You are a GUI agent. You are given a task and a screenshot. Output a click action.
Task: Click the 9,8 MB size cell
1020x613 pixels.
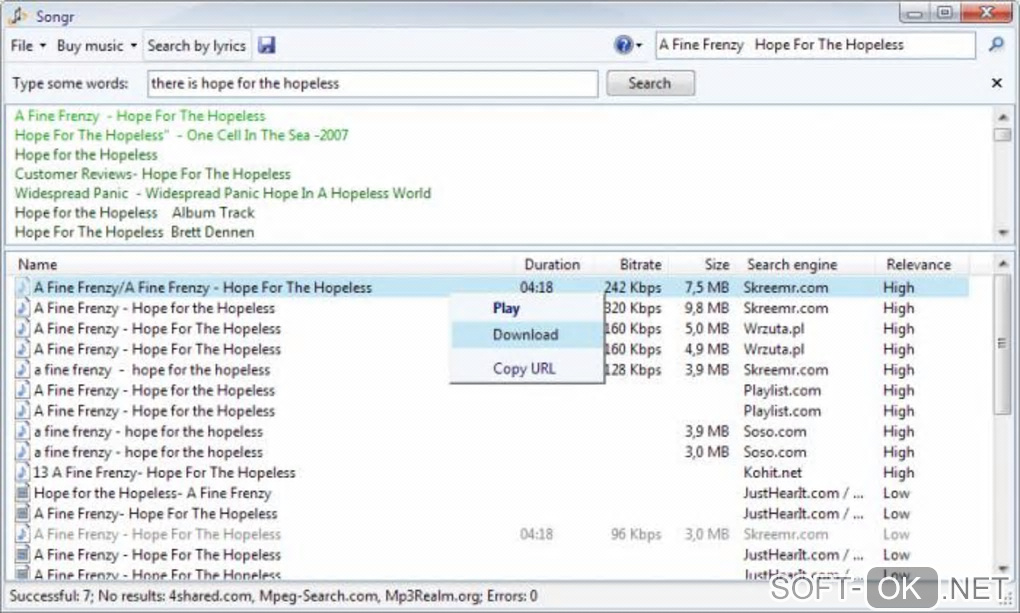tap(706, 308)
